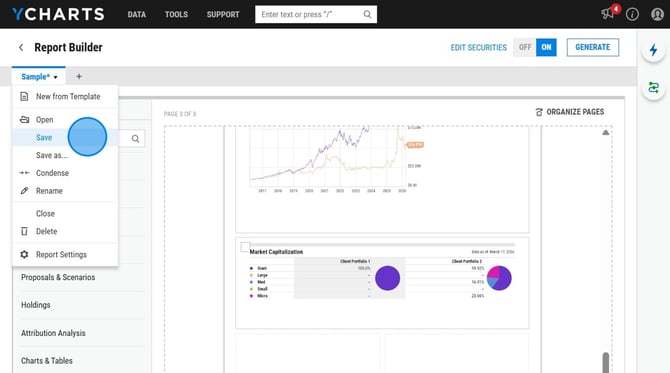Click the Client Portfolio 2 pie chart
This screenshot has width=670, height=373.
tap(499, 278)
